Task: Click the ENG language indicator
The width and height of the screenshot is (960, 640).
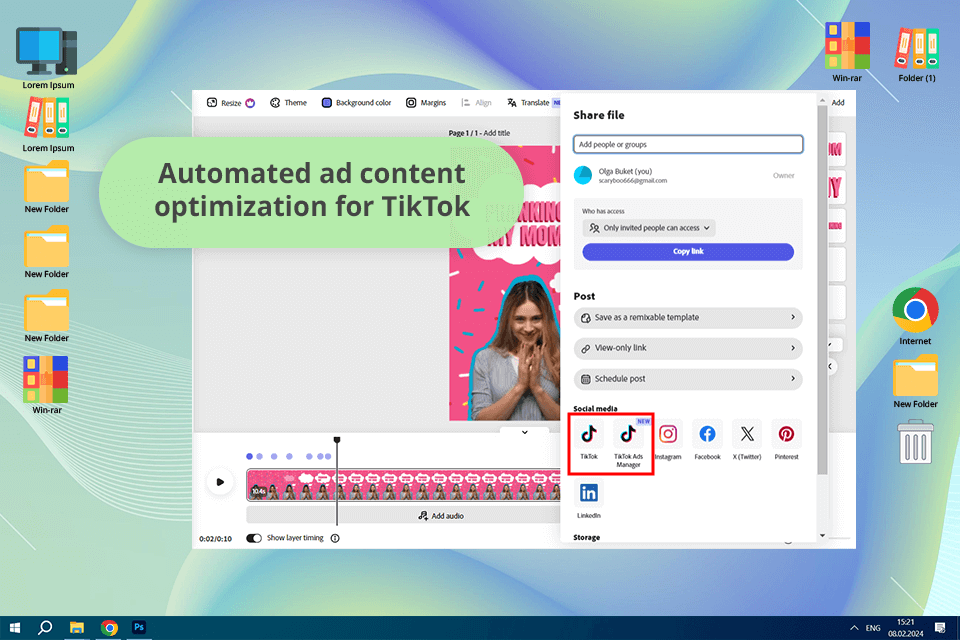Action: point(873,628)
